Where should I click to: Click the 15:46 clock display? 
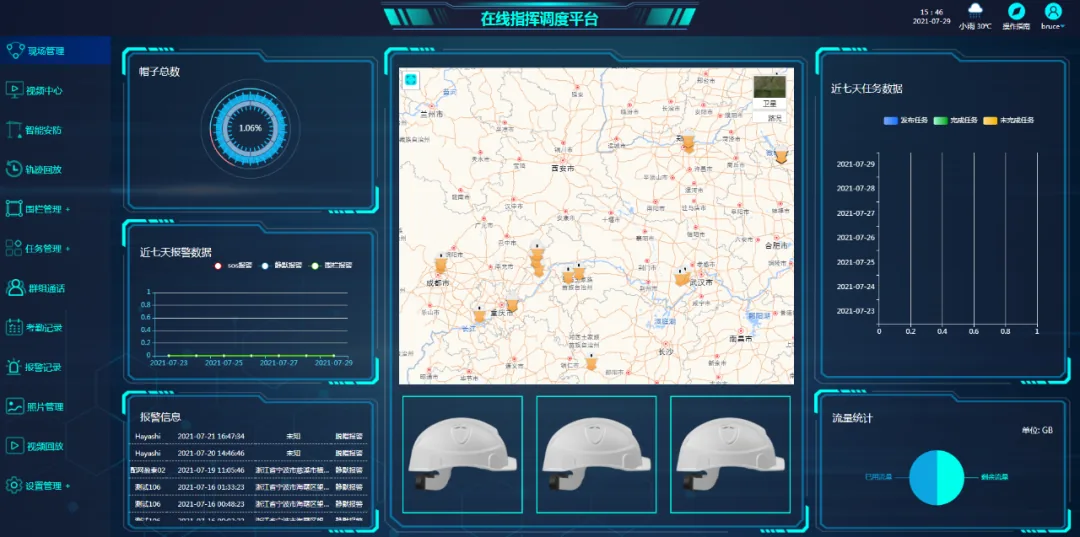pyautogui.click(x=931, y=12)
